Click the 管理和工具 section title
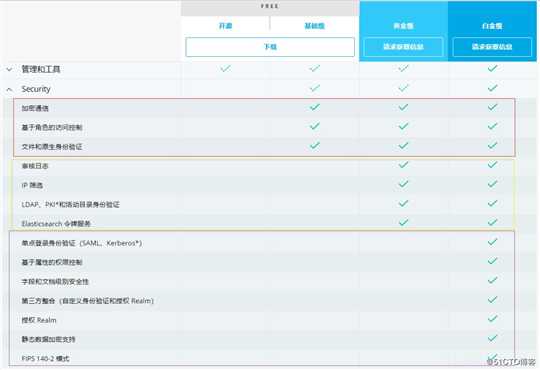The height and width of the screenshot is (370, 540). pyautogui.click(x=41, y=69)
